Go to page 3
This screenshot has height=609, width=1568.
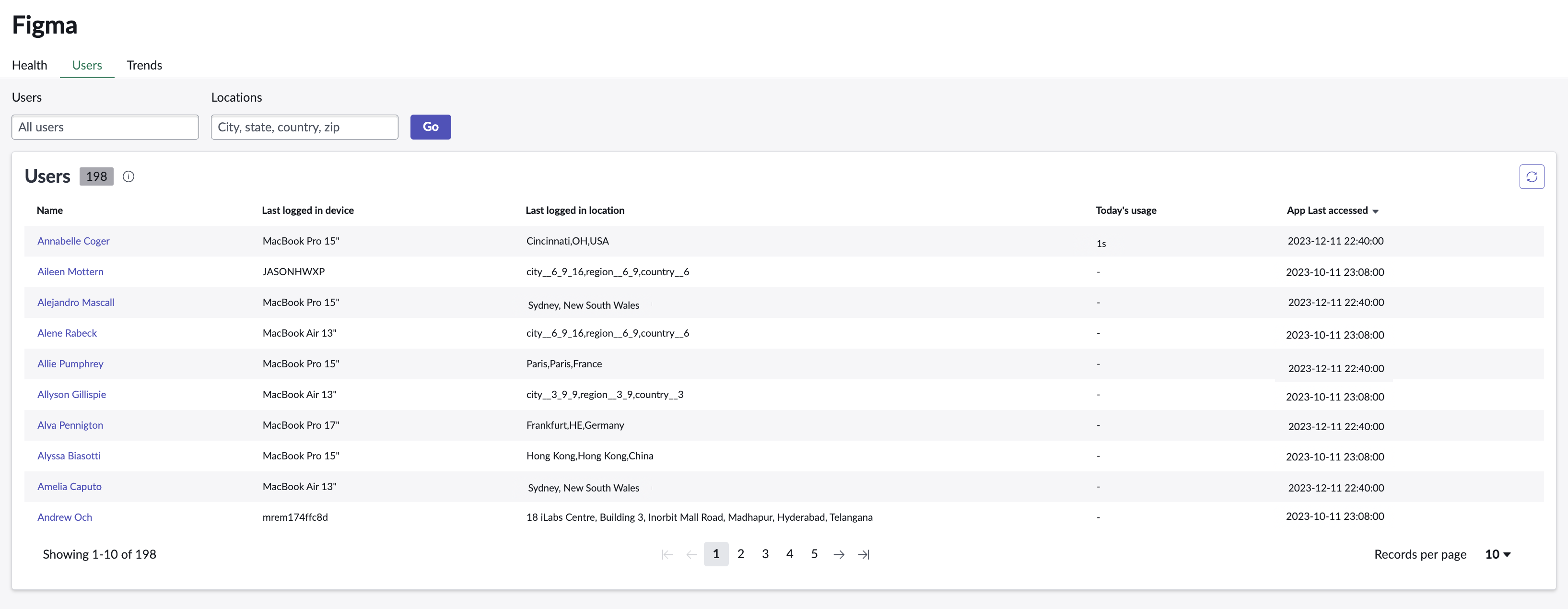click(x=765, y=554)
